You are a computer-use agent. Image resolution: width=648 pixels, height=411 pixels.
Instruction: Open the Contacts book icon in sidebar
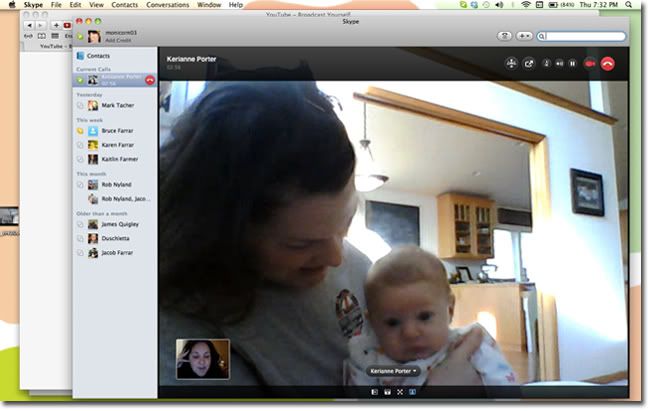[x=81, y=55]
